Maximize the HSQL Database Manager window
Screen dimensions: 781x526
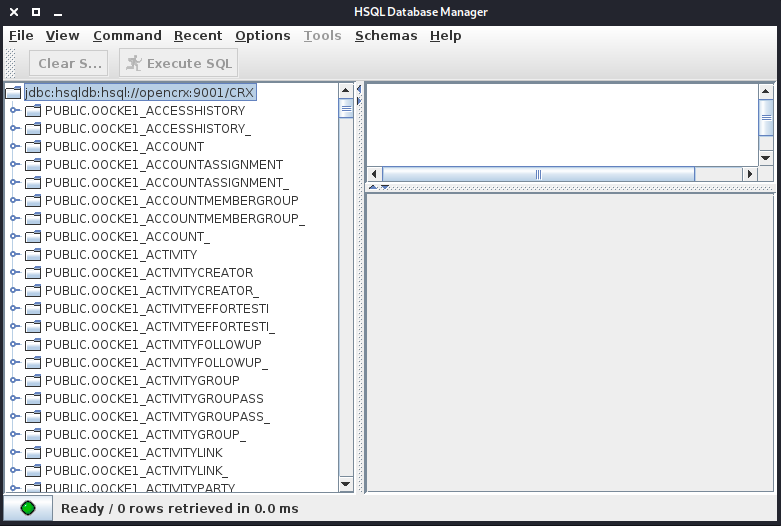pos(36,12)
